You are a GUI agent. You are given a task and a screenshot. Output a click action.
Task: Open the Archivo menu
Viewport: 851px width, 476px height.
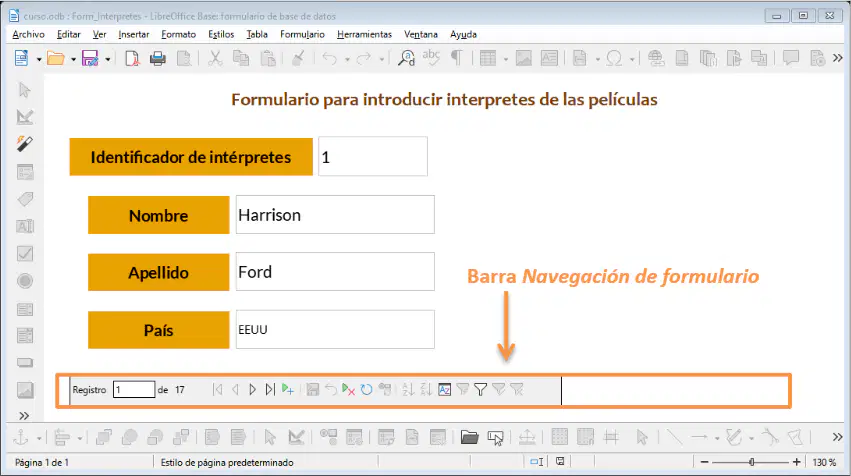point(28,34)
